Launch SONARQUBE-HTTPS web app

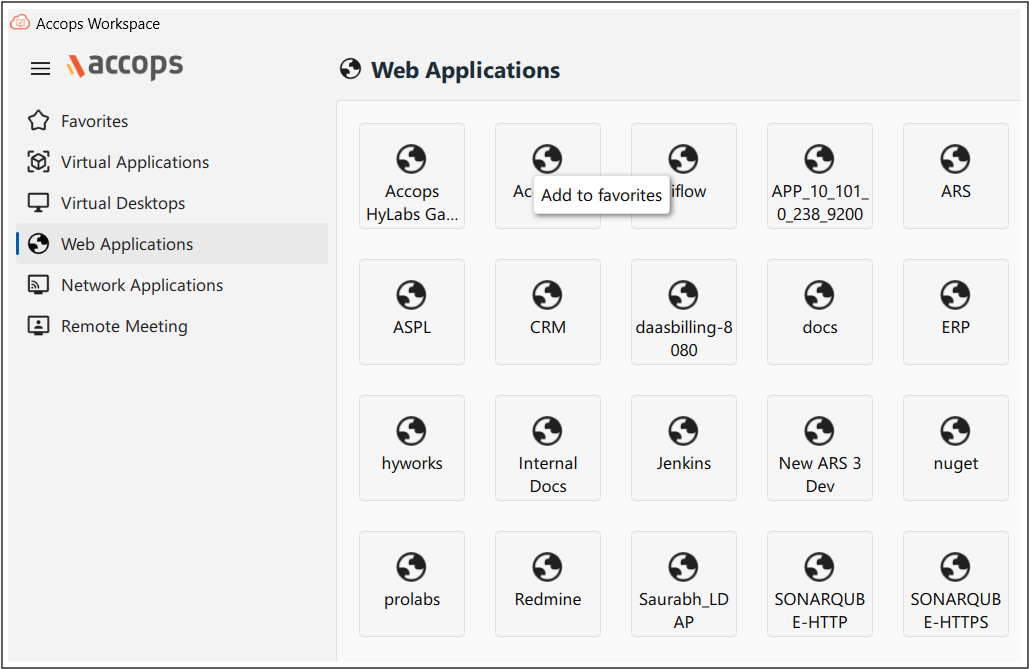point(956,584)
